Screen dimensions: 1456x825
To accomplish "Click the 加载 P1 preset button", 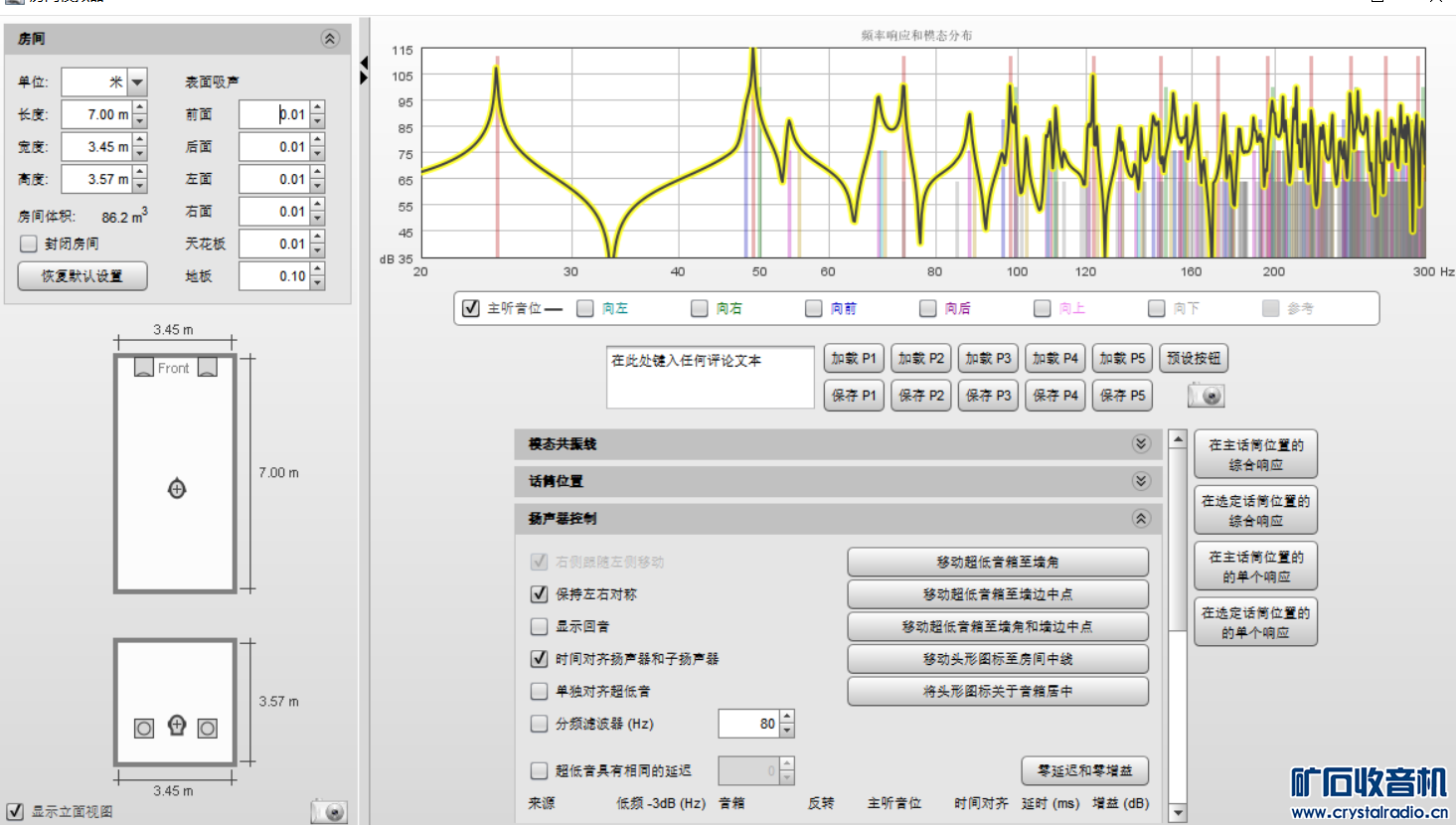I will pos(854,358).
